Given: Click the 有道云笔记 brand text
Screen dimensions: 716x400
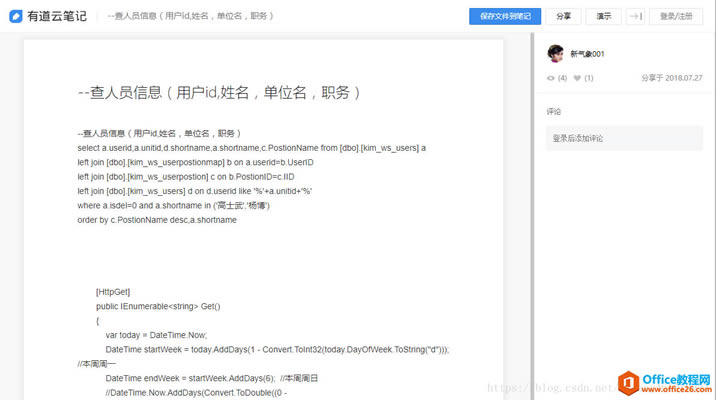Looking at the screenshot, I should click(x=57, y=16).
